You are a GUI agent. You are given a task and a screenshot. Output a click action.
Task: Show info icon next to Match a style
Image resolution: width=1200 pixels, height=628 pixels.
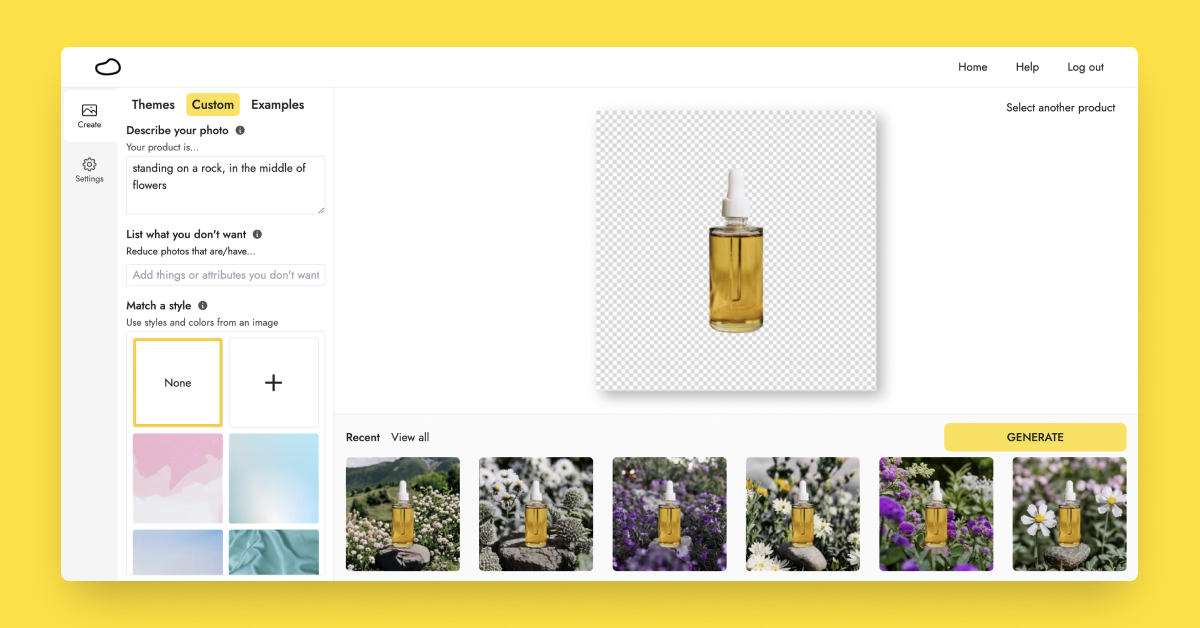tap(203, 306)
